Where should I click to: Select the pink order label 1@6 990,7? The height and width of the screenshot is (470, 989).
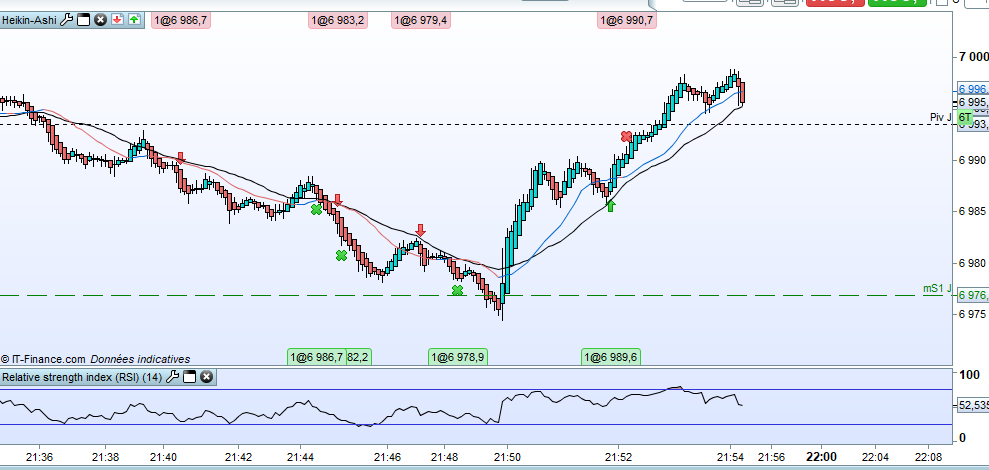pyautogui.click(x=627, y=21)
